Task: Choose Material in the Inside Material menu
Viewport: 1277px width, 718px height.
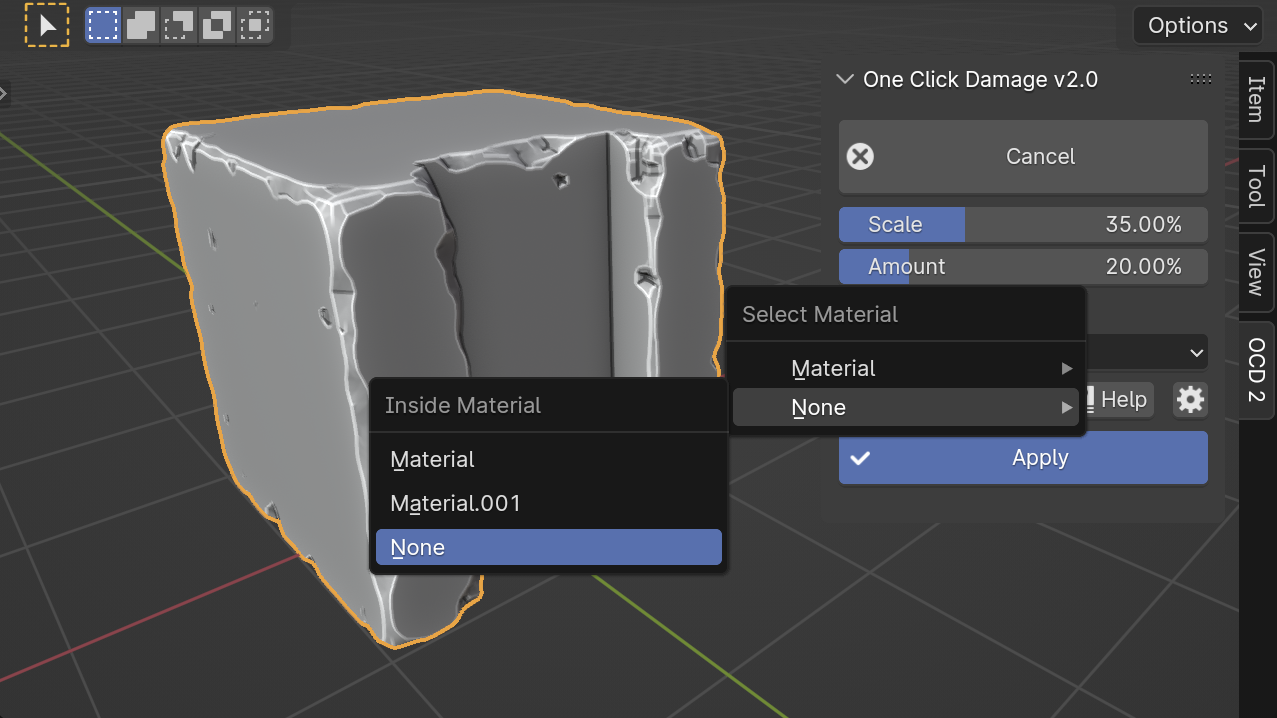Action: 548,460
